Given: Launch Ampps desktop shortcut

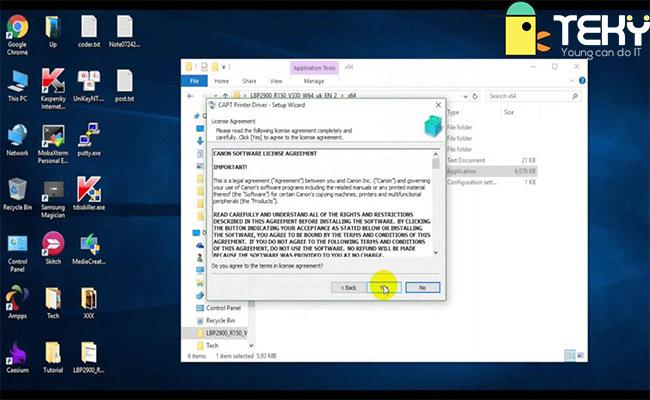Looking at the screenshot, I should (17, 302).
